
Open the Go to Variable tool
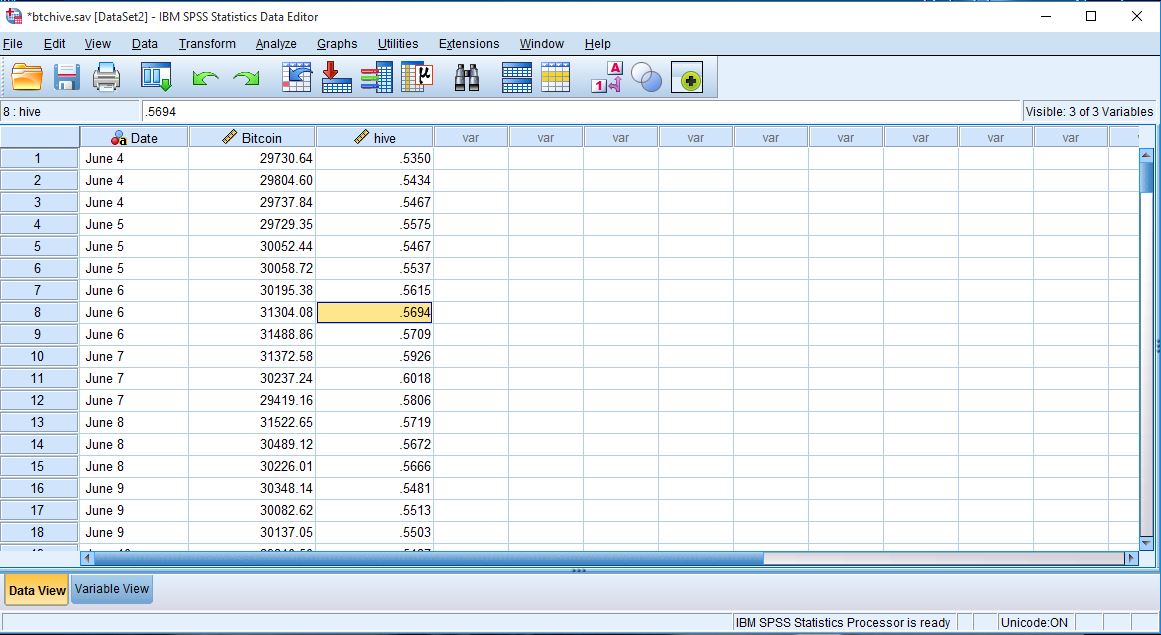(337, 77)
